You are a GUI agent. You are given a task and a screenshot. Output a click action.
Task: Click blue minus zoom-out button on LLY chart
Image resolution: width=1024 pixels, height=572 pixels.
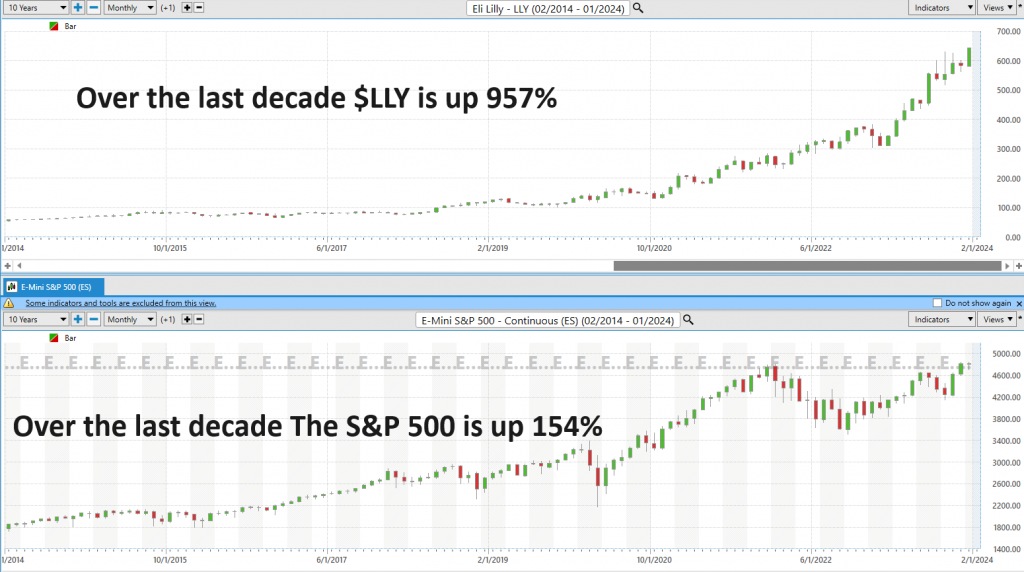[94, 8]
